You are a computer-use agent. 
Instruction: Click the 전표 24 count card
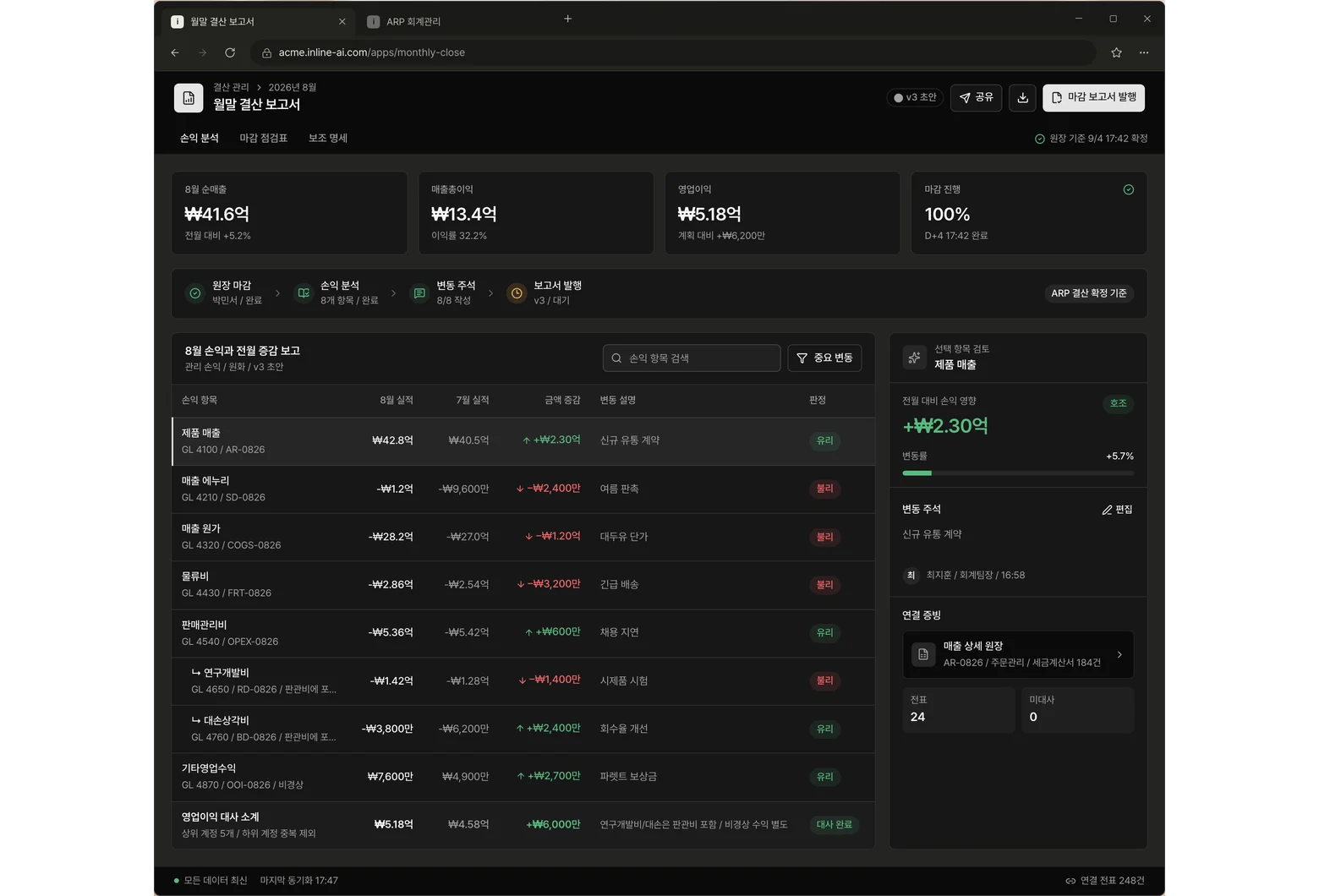click(959, 709)
